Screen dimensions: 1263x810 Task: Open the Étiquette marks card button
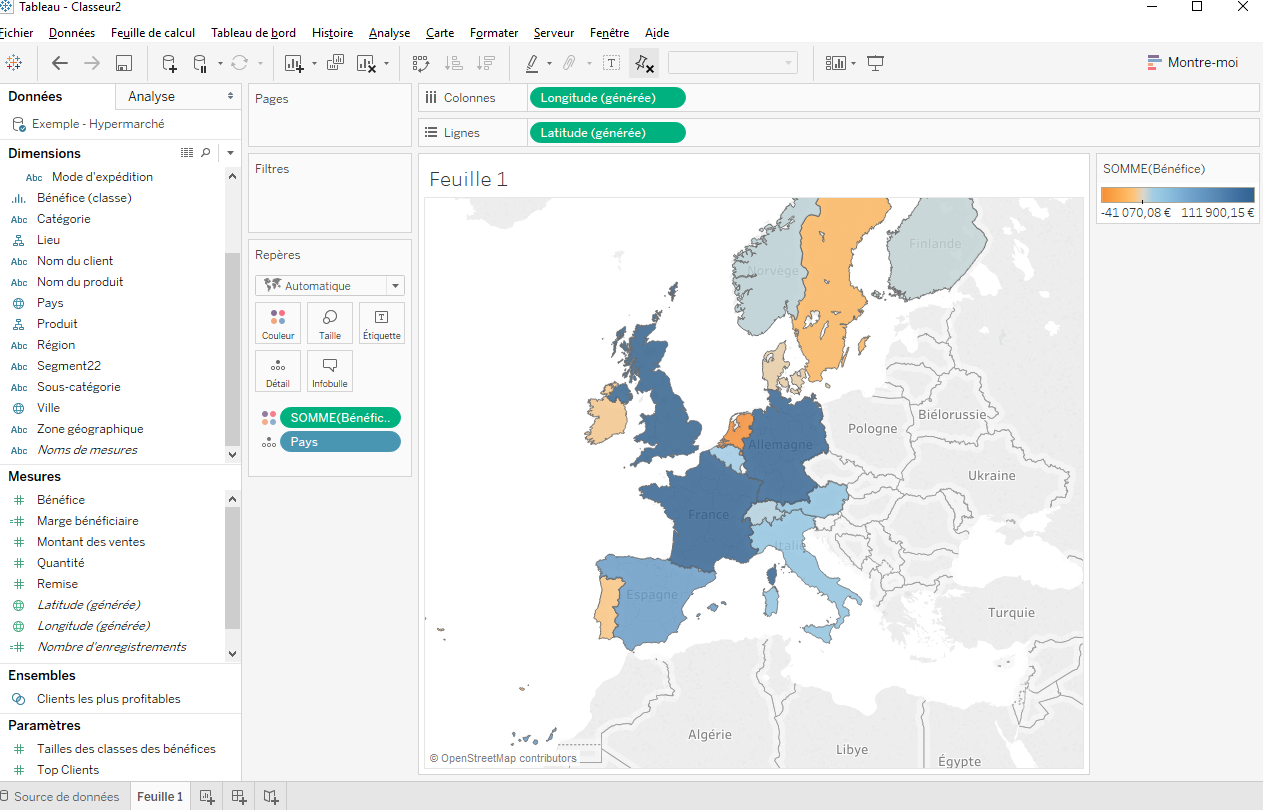point(382,324)
